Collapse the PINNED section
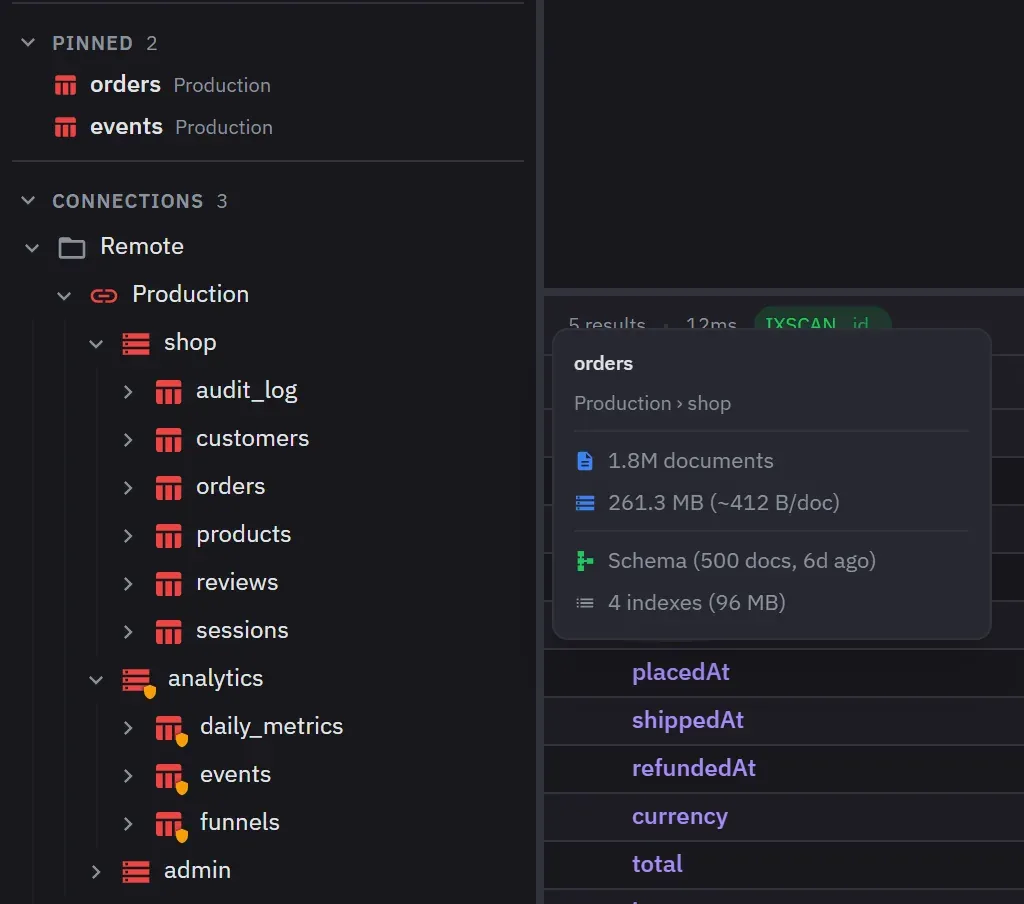This screenshot has width=1024, height=904. click(28, 43)
